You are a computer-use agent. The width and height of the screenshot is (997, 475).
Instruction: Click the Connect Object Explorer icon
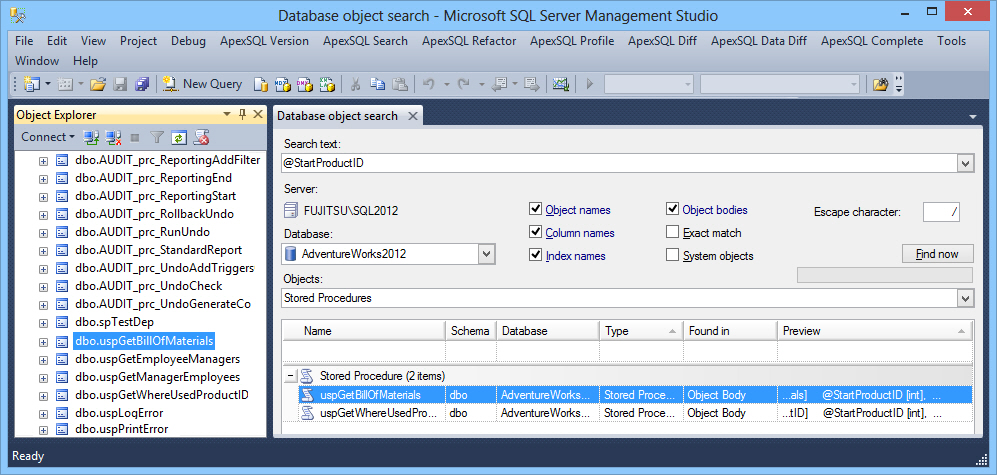(92, 137)
